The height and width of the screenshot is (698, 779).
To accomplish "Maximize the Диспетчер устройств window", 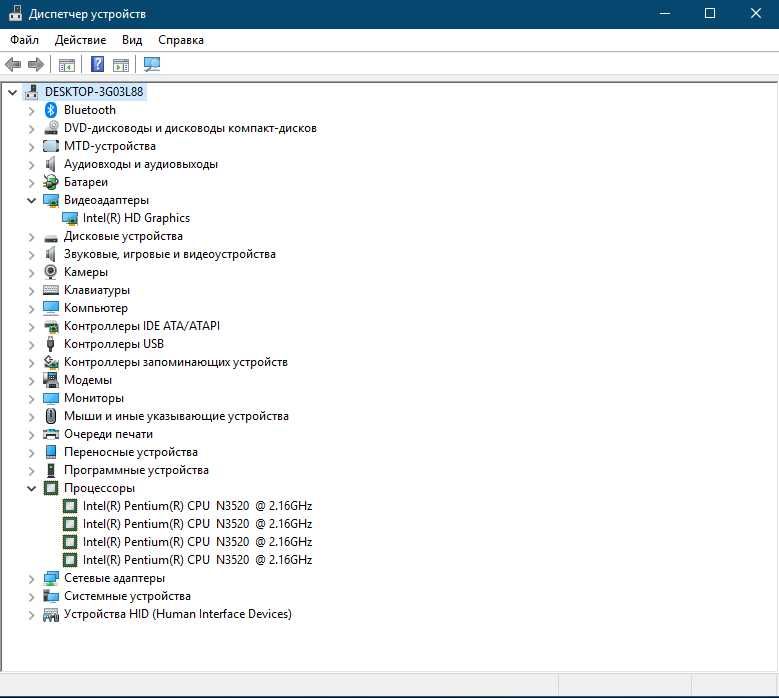I will (x=710, y=13).
